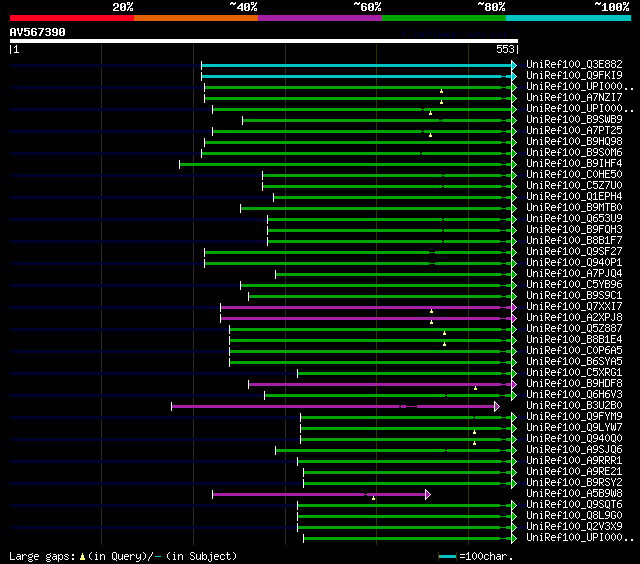Screen dimensions: 640x564
Task: Click the UniRef100_C5YB96 label
Action: (x=574, y=285)
